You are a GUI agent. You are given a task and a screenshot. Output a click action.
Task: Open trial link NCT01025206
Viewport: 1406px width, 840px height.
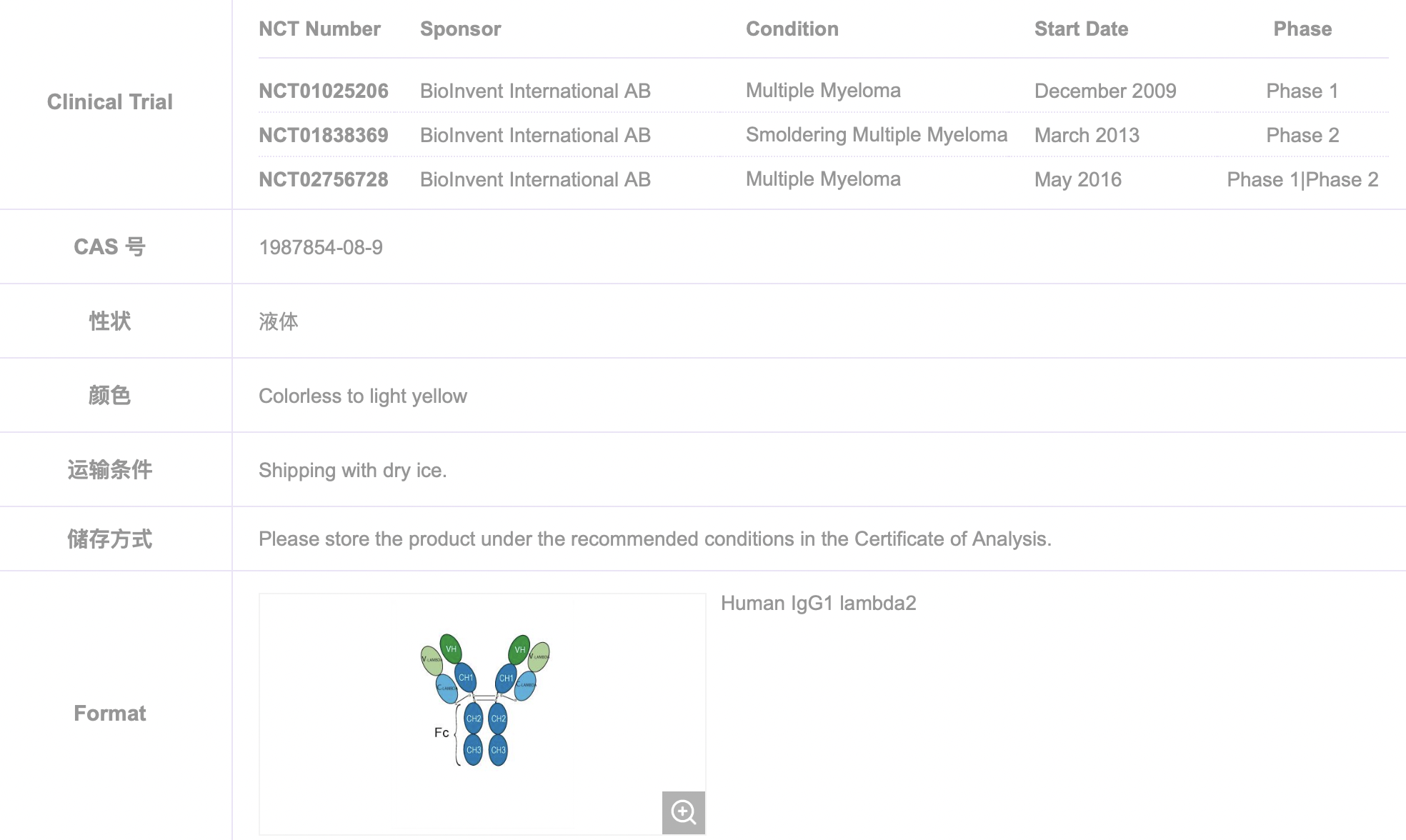coord(324,91)
